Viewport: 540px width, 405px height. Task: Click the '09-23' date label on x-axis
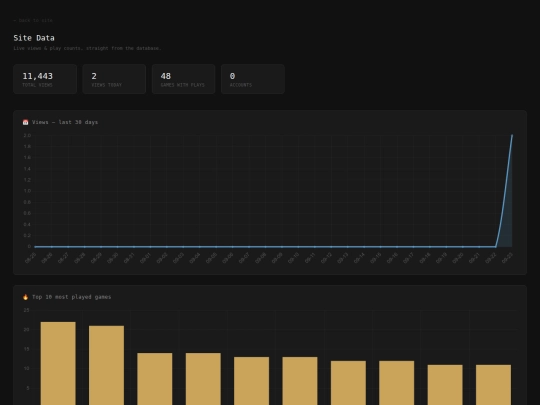(x=507, y=258)
